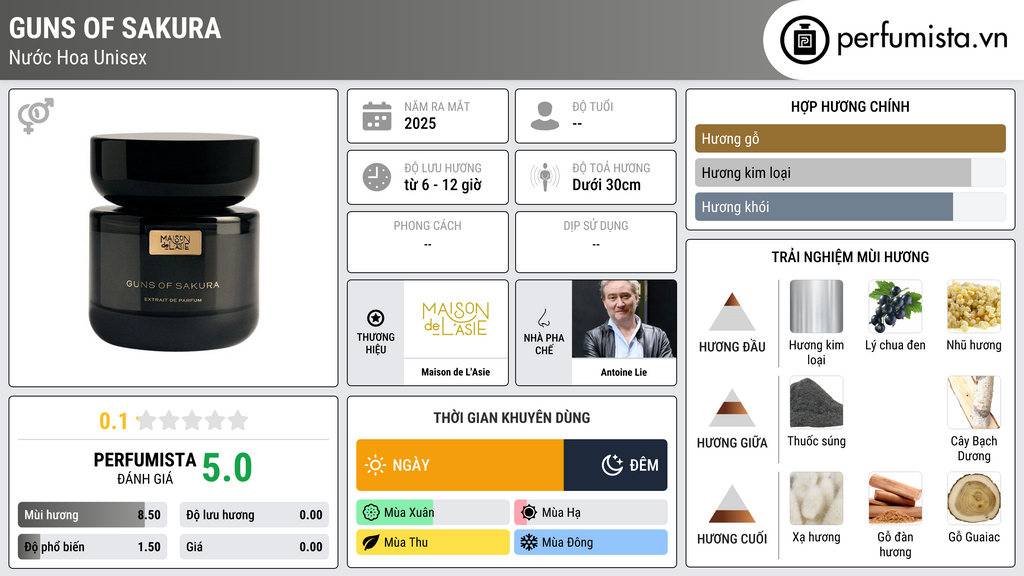The width and height of the screenshot is (1024, 576).
Task: Click the Mùi hương 8.50 rating bar
Action: (93, 515)
